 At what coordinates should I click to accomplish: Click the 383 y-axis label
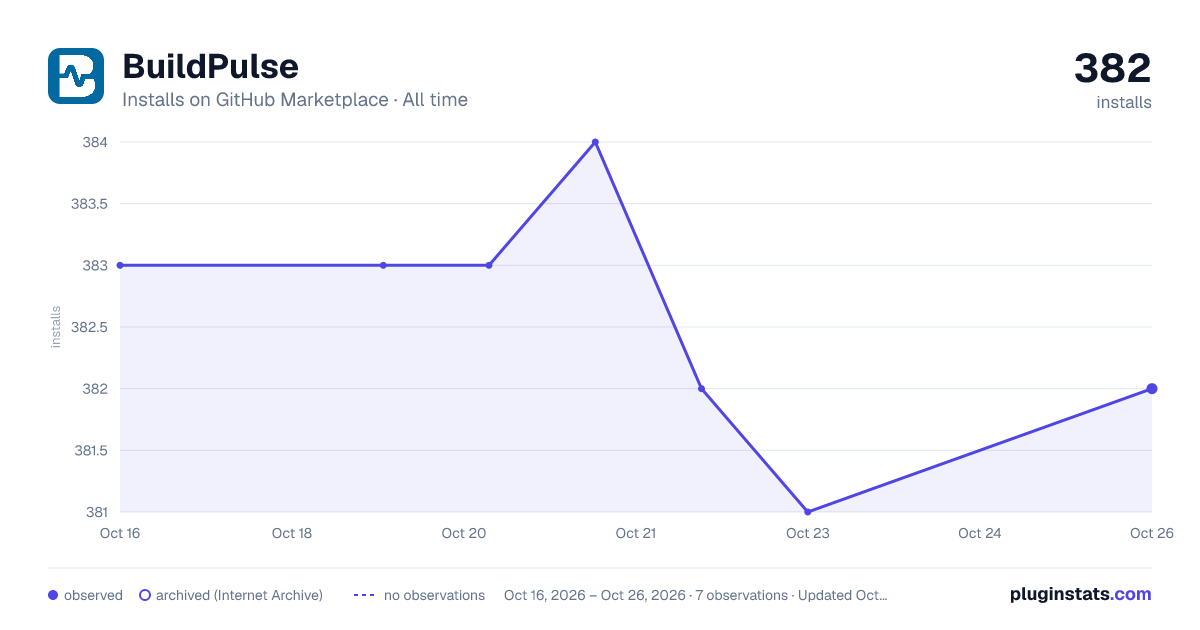tap(95, 265)
